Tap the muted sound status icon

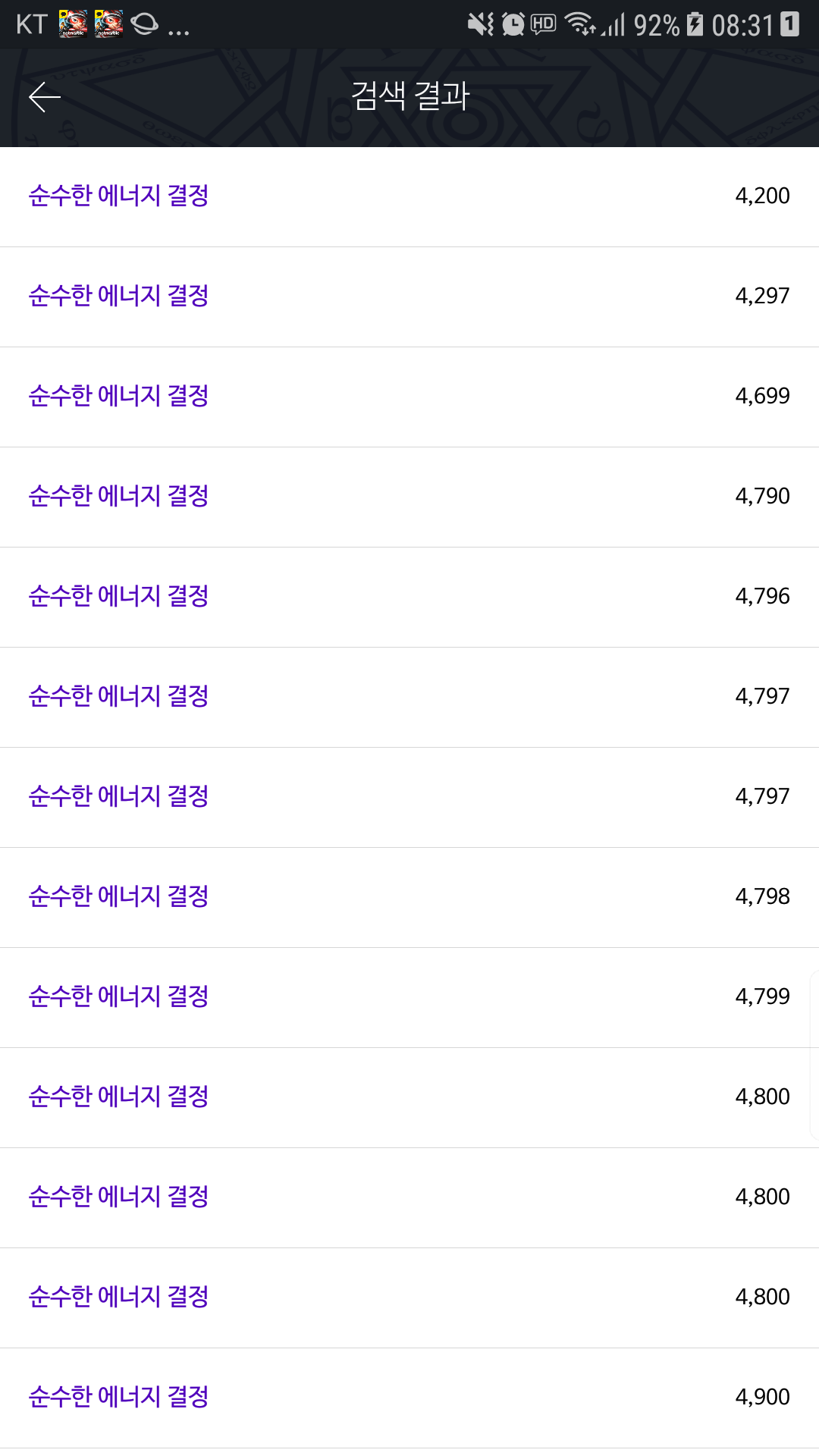(480, 24)
